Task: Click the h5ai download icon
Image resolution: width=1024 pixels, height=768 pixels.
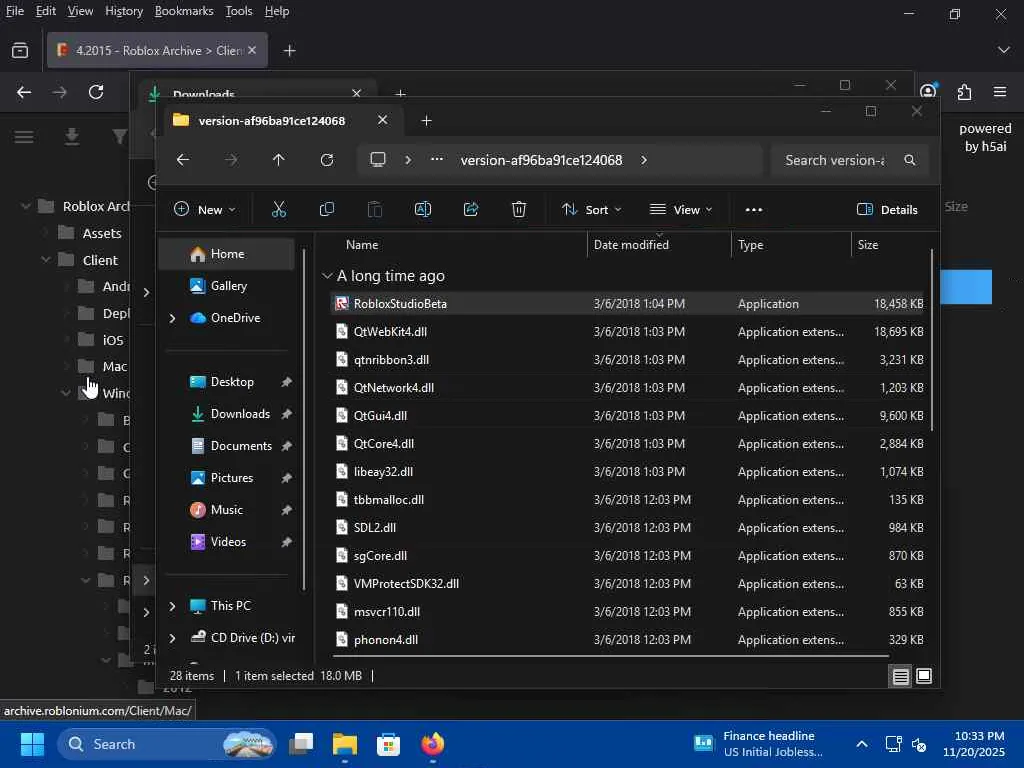Action: [x=72, y=136]
